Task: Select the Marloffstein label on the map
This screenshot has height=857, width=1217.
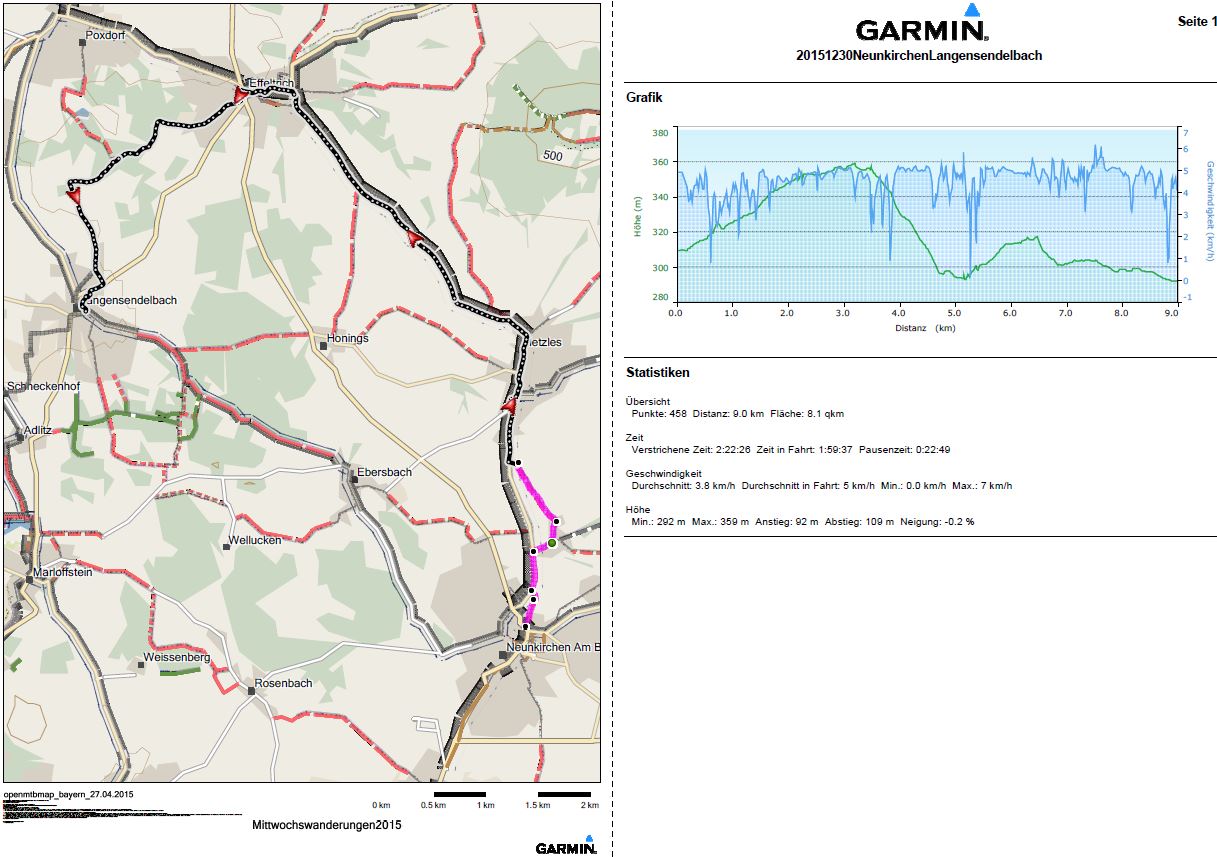Action: [x=63, y=573]
